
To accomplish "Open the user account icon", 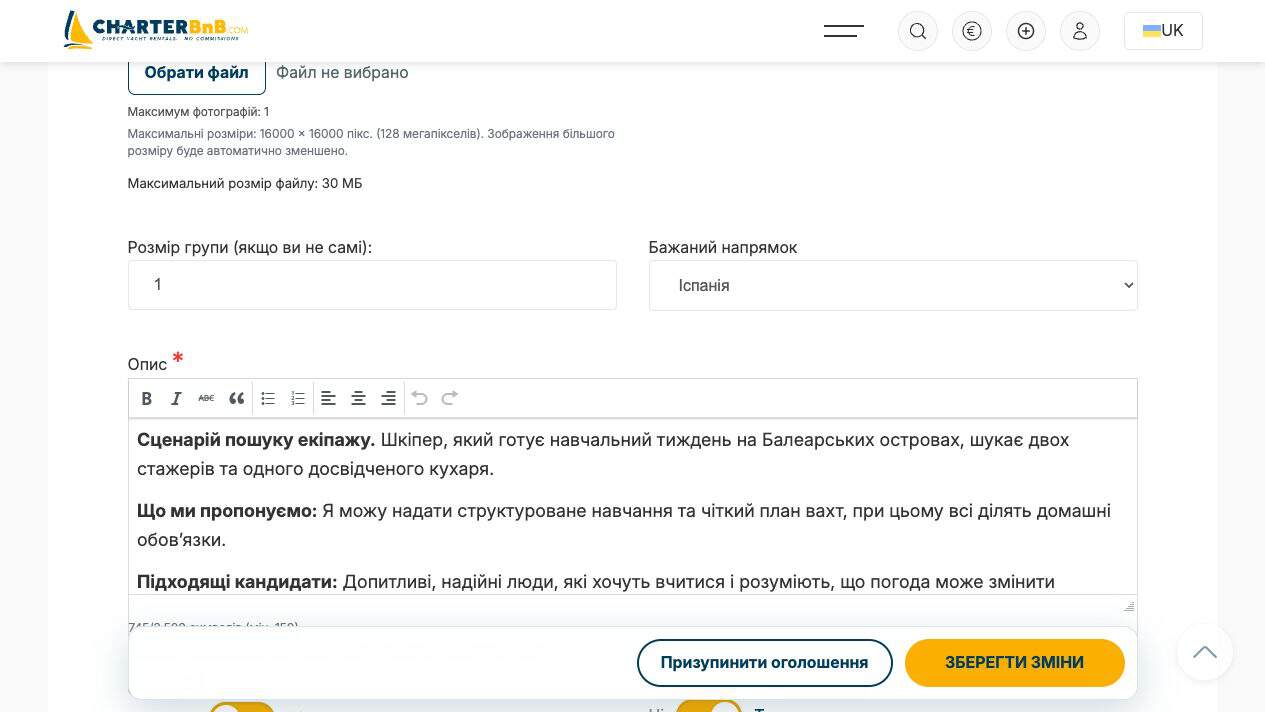I will pyautogui.click(x=1080, y=31).
